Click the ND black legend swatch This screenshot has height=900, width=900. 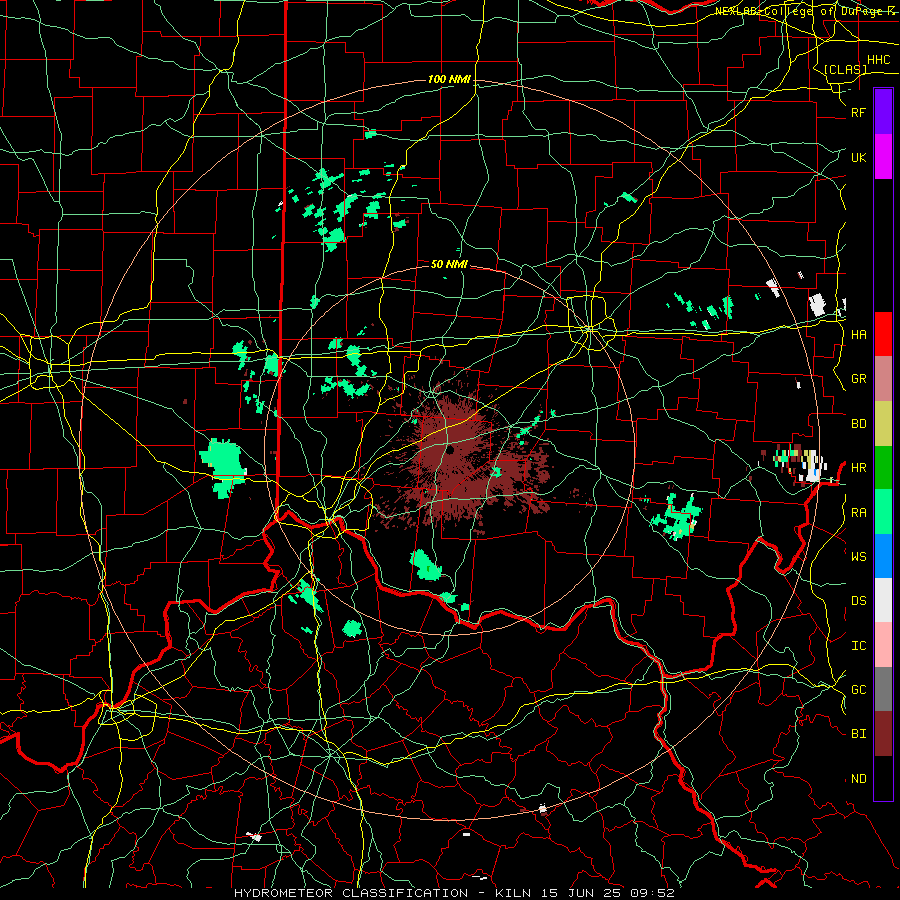(883, 778)
